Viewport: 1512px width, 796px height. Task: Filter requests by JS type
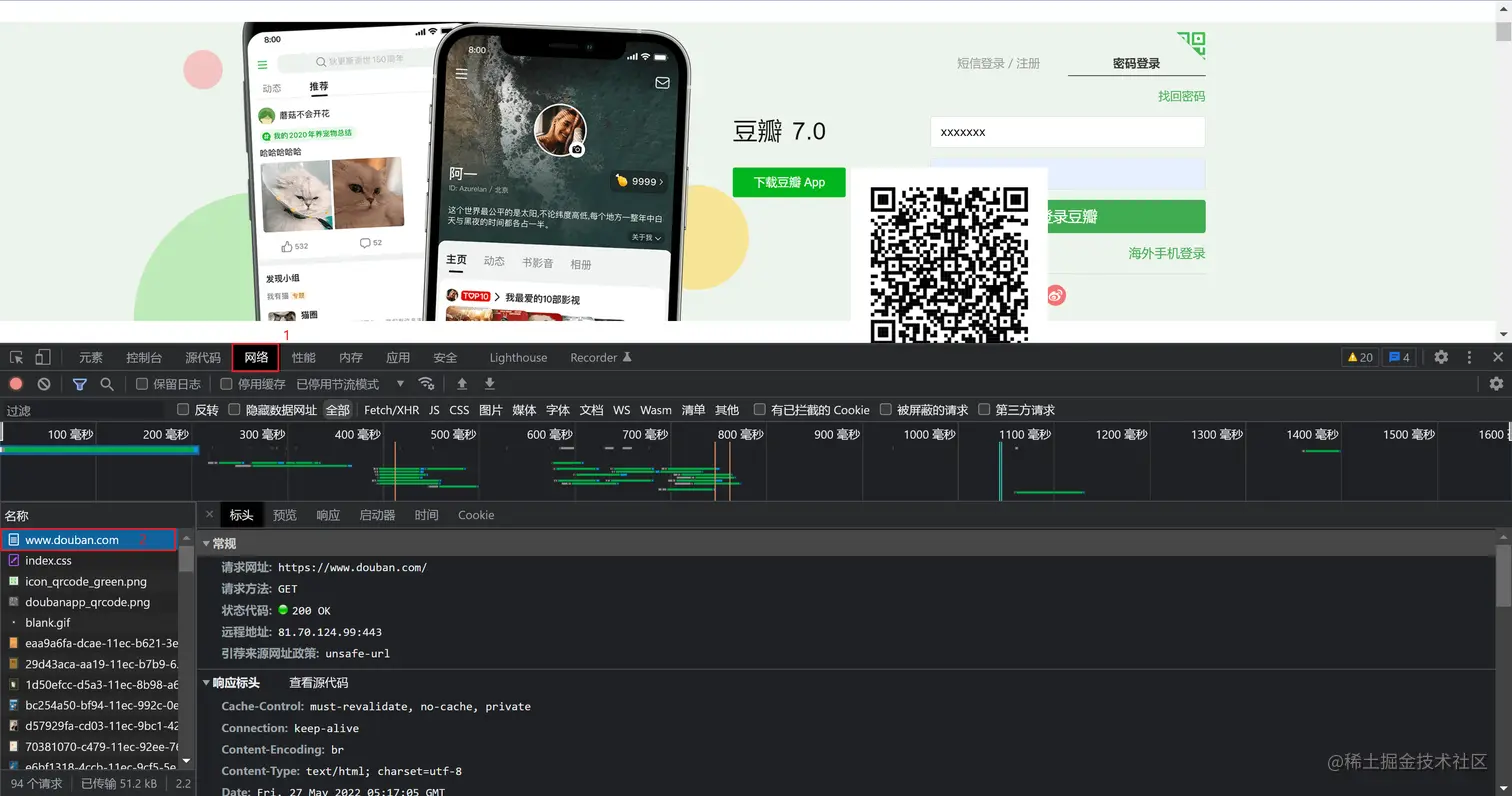435,410
